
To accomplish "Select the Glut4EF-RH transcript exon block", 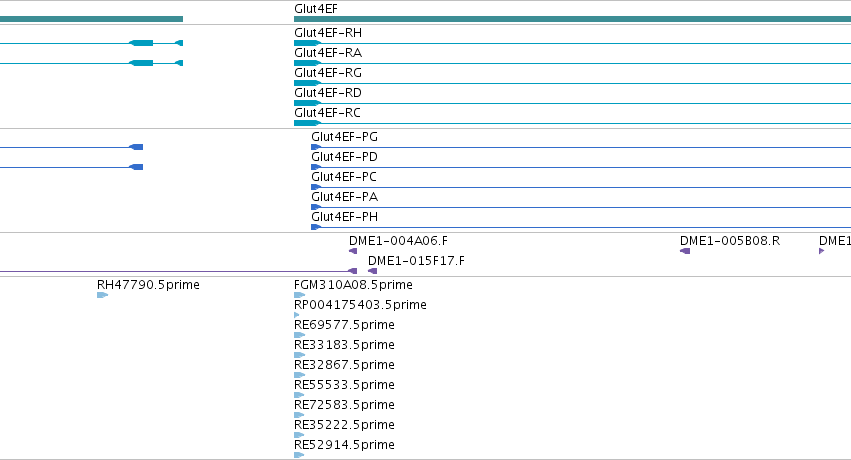I will [307, 43].
